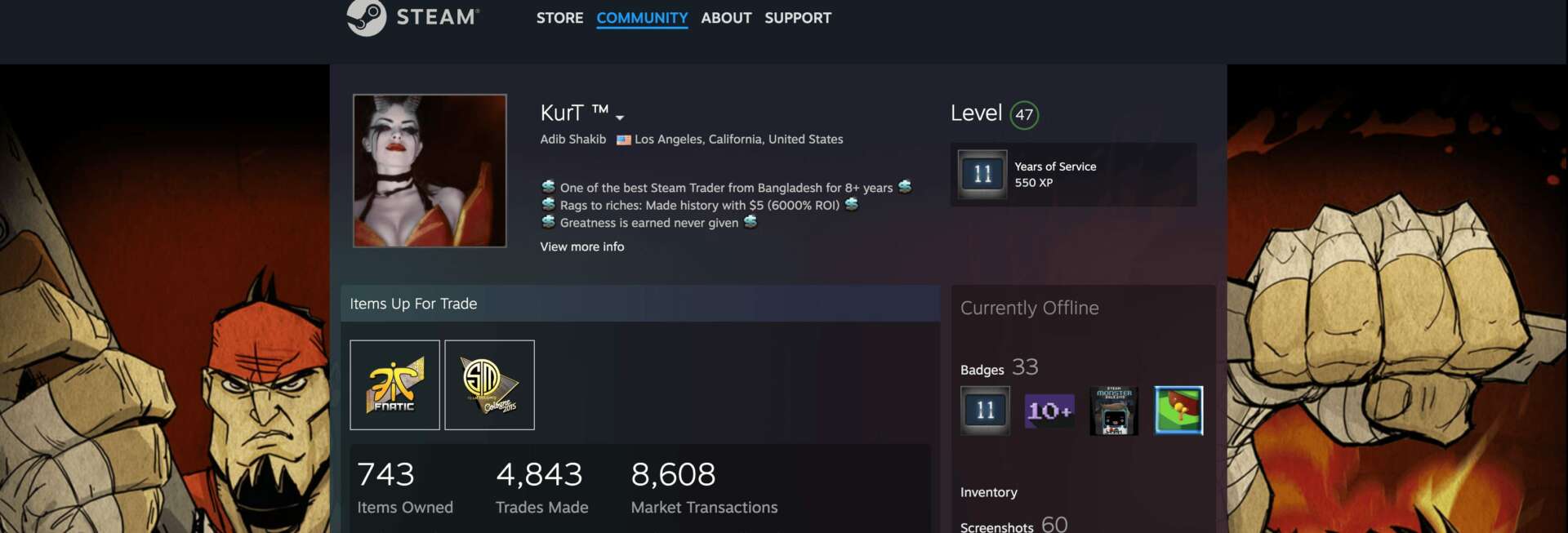Click the View more info link
Viewport: 1568px width, 533px height.
[x=581, y=247]
